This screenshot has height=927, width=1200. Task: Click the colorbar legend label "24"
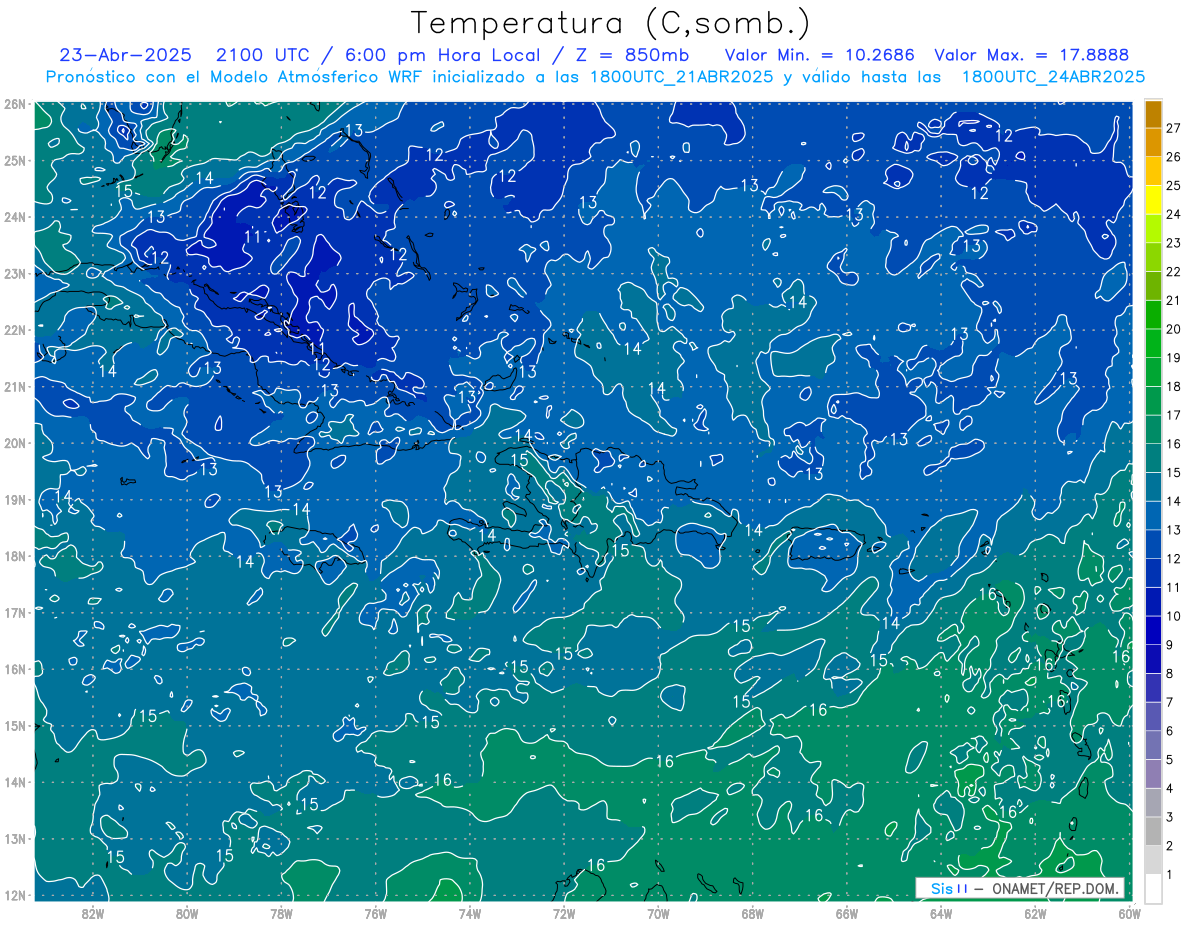(x=1173, y=214)
